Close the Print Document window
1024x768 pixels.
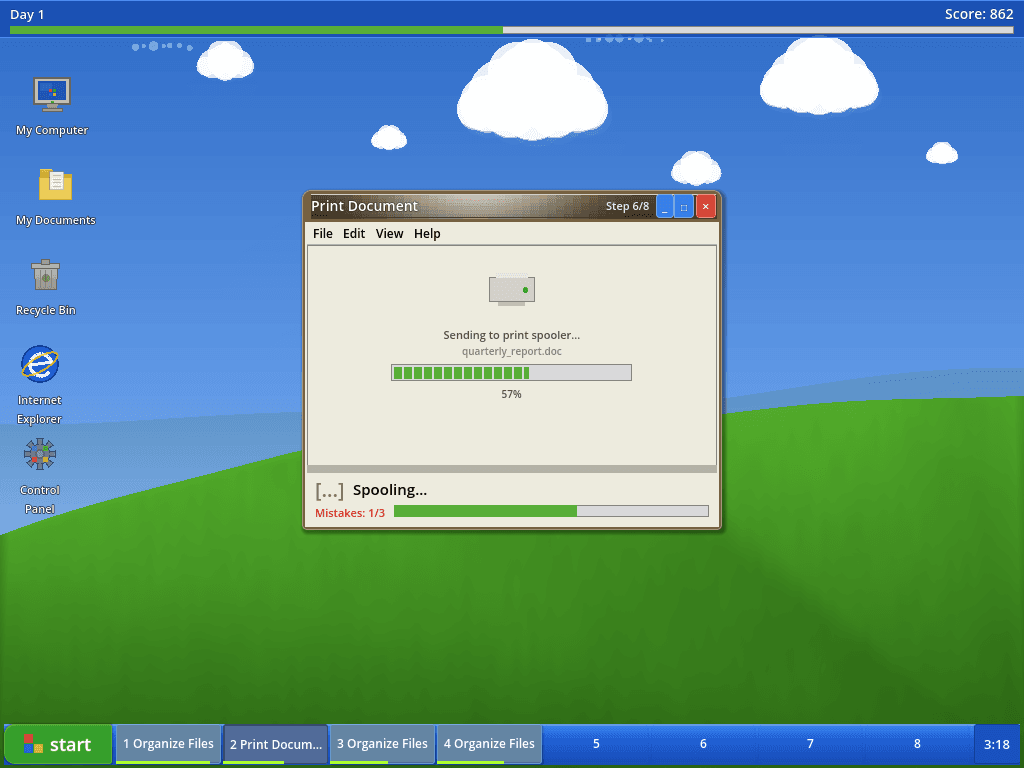tap(705, 206)
